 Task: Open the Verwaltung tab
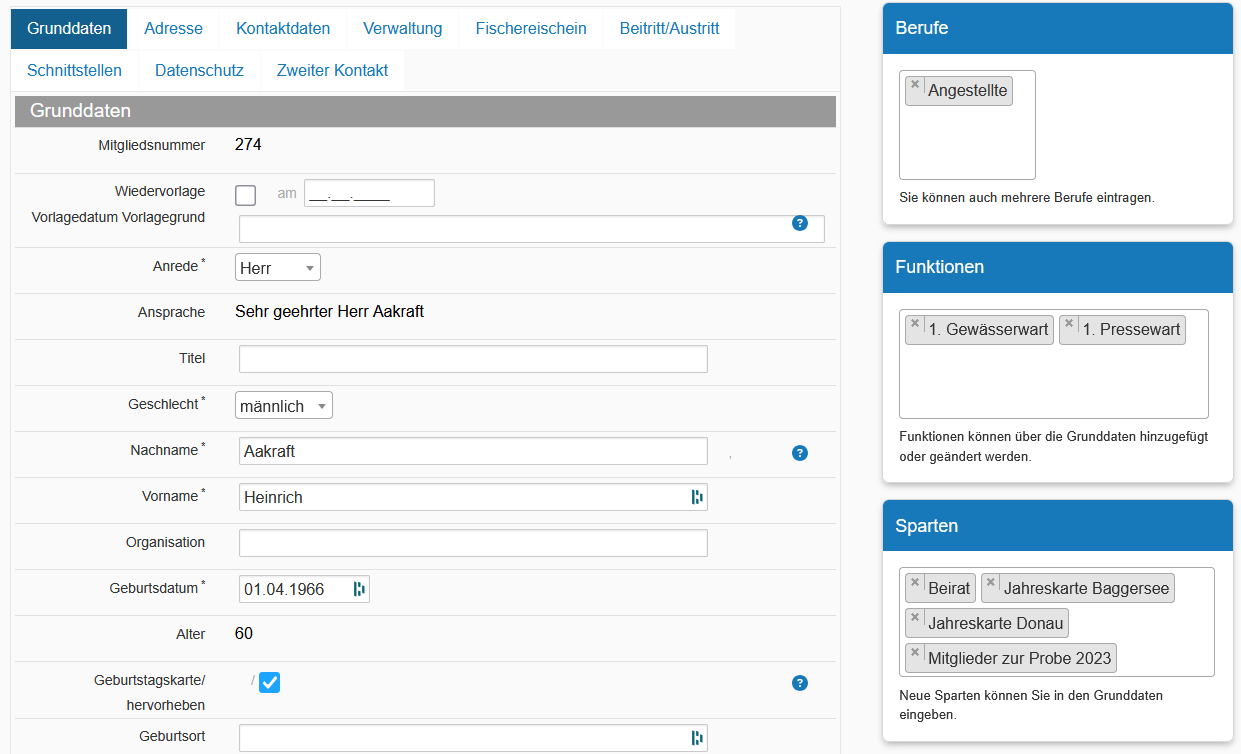[x=403, y=28]
